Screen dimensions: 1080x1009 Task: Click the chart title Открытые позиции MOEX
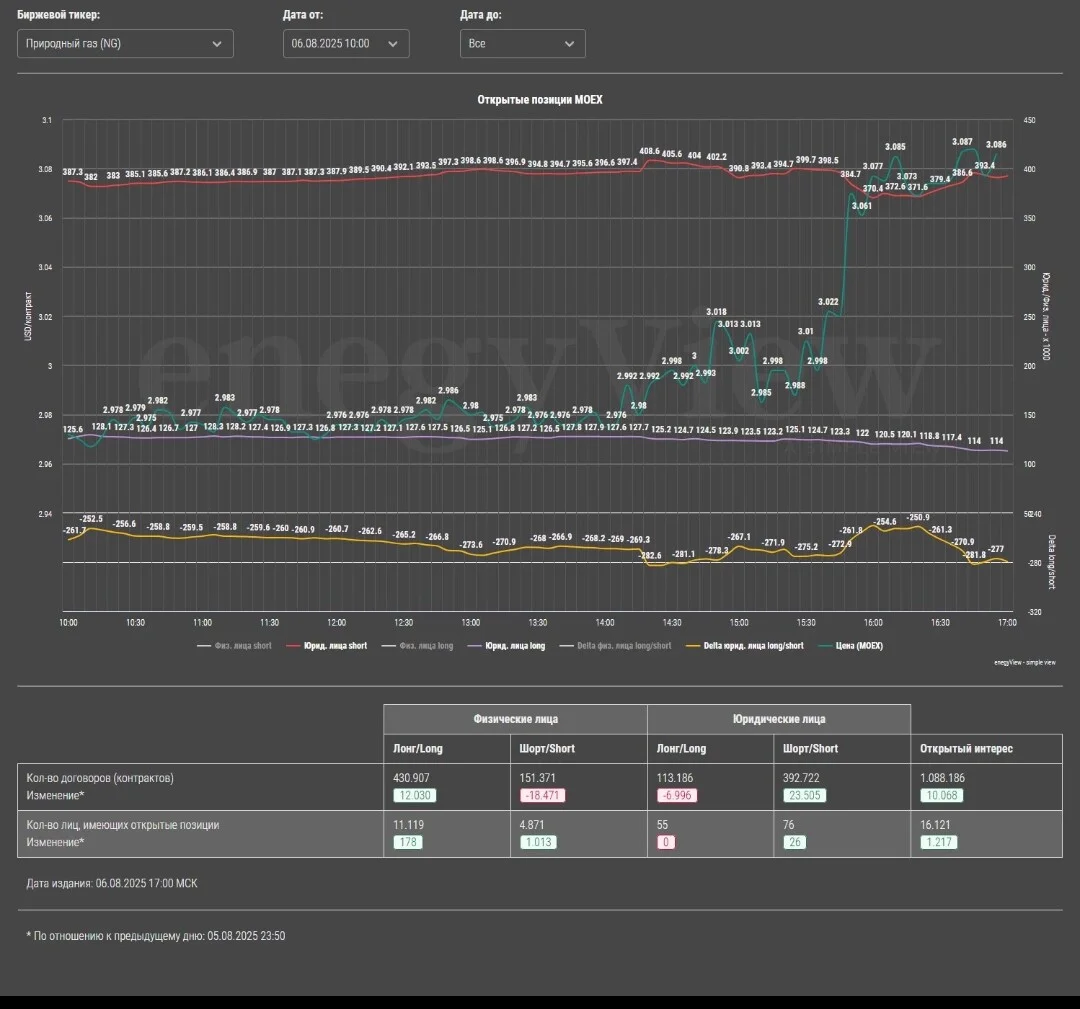(x=540, y=100)
